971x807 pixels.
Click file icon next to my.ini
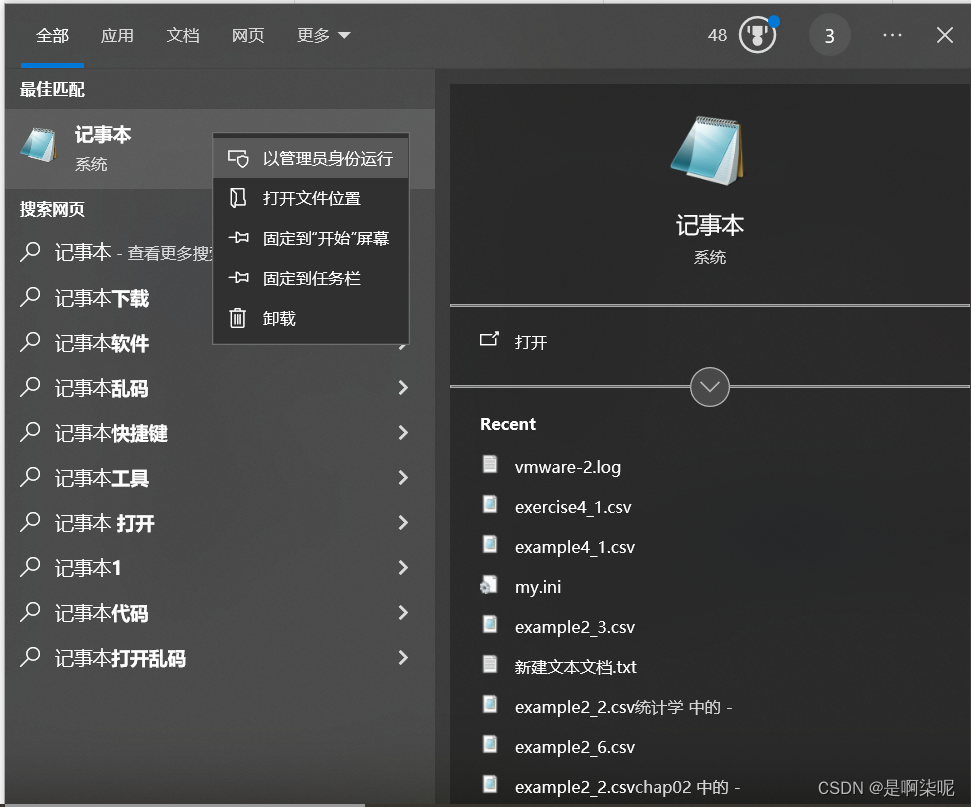(x=489, y=585)
